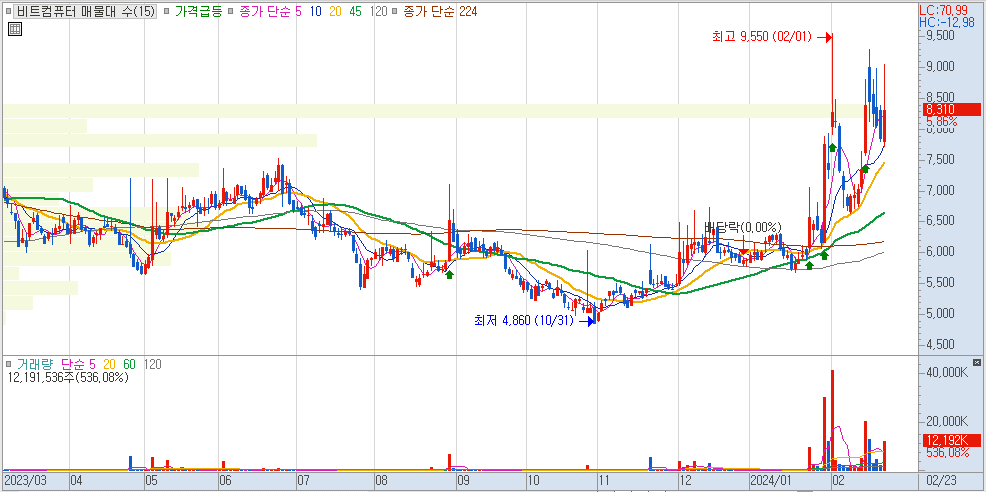This screenshot has height=492, width=986.
Task: Click the 2023/03 date axis label
Action: coord(25,482)
